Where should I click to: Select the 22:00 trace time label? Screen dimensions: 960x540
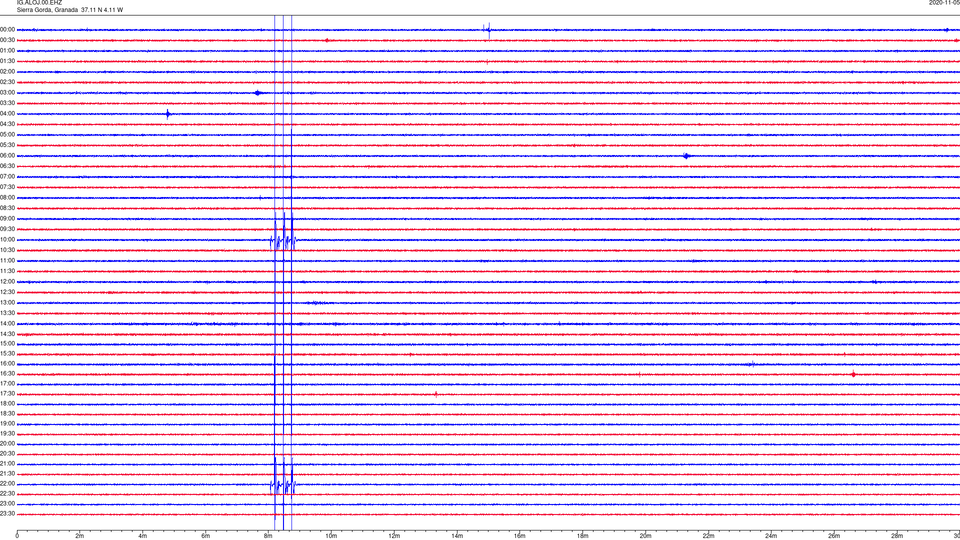[7, 484]
